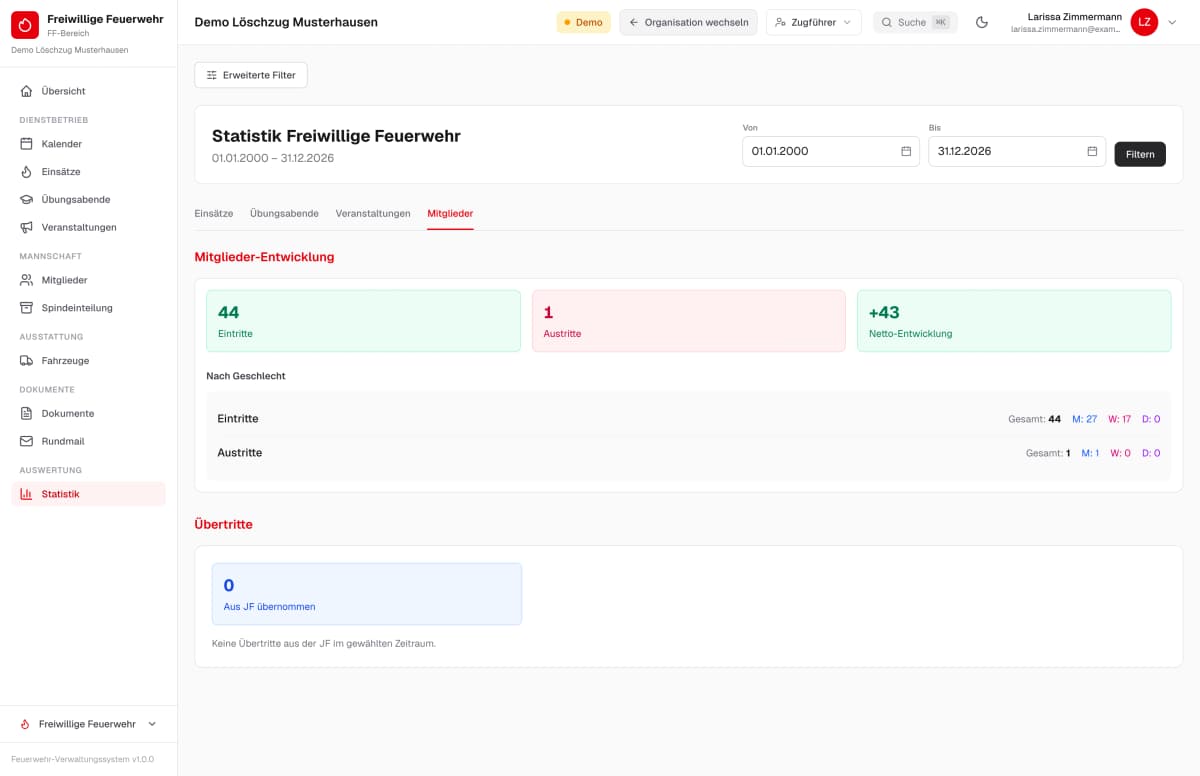Switch to the Veranstaltungen statistics tab
The image size is (1200, 776).
373,213
